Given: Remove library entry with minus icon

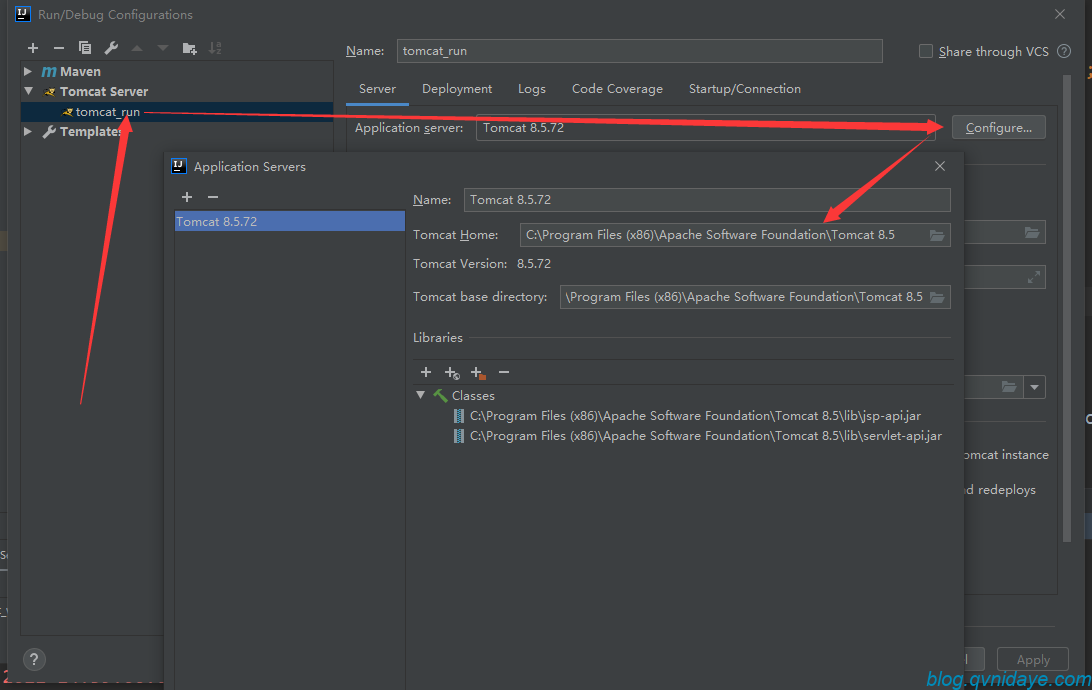Looking at the screenshot, I should pyautogui.click(x=504, y=373).
